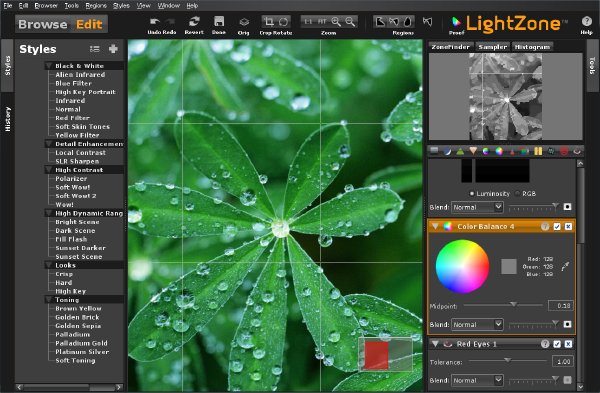Disable the Red Eyes 1 tool checkbox
This screenshot has height=393, width=600.
(x=557, y=344)
